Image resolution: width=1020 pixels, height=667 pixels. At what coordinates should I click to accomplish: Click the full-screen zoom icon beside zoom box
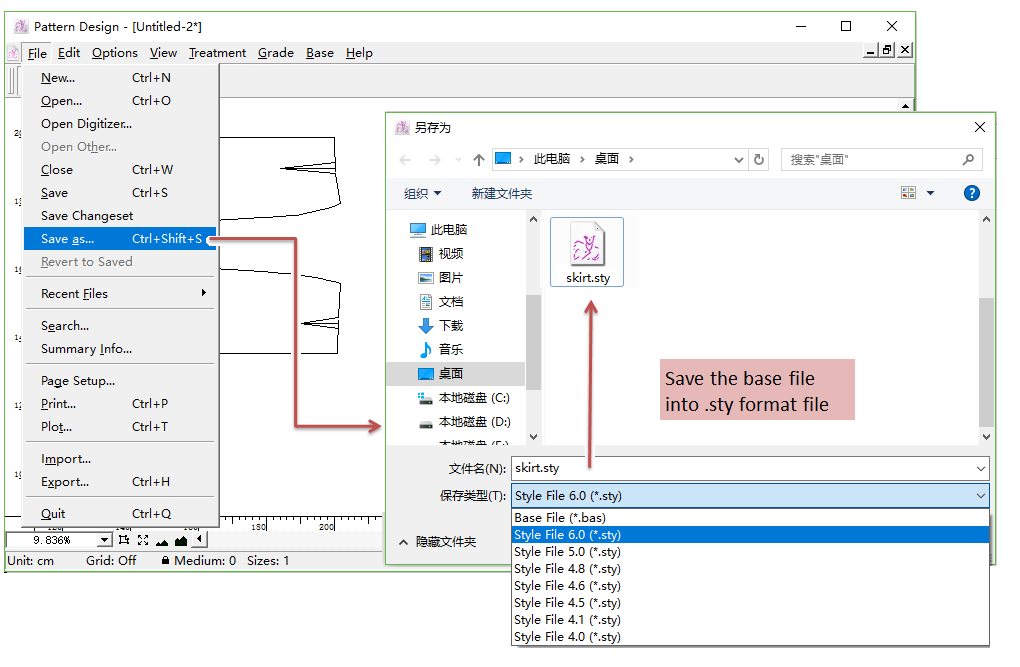(x=143, y=540)
